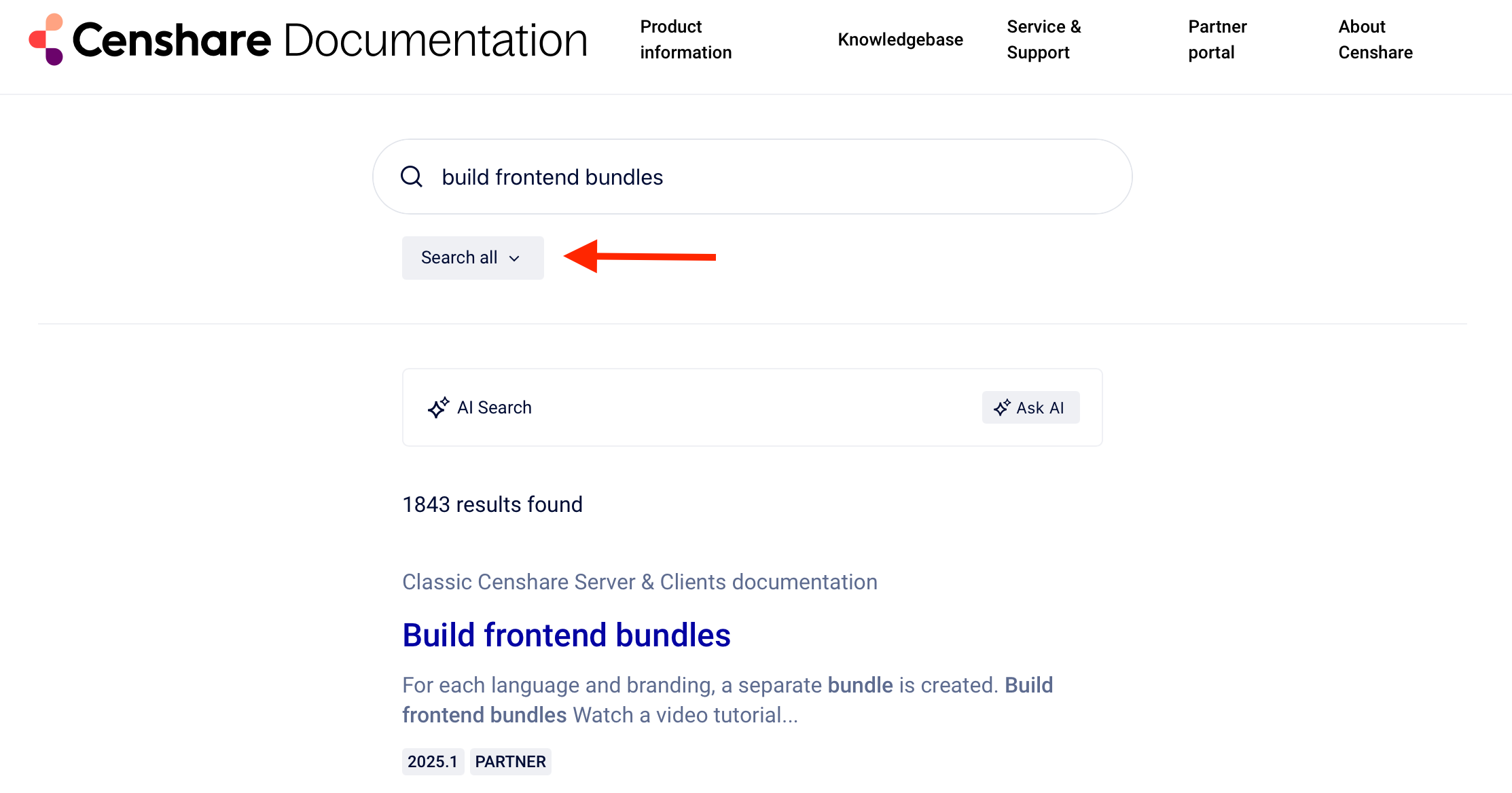Open the Search all dropdown
This screenshot has width=1512, height=793.
(x=472, y=258)
